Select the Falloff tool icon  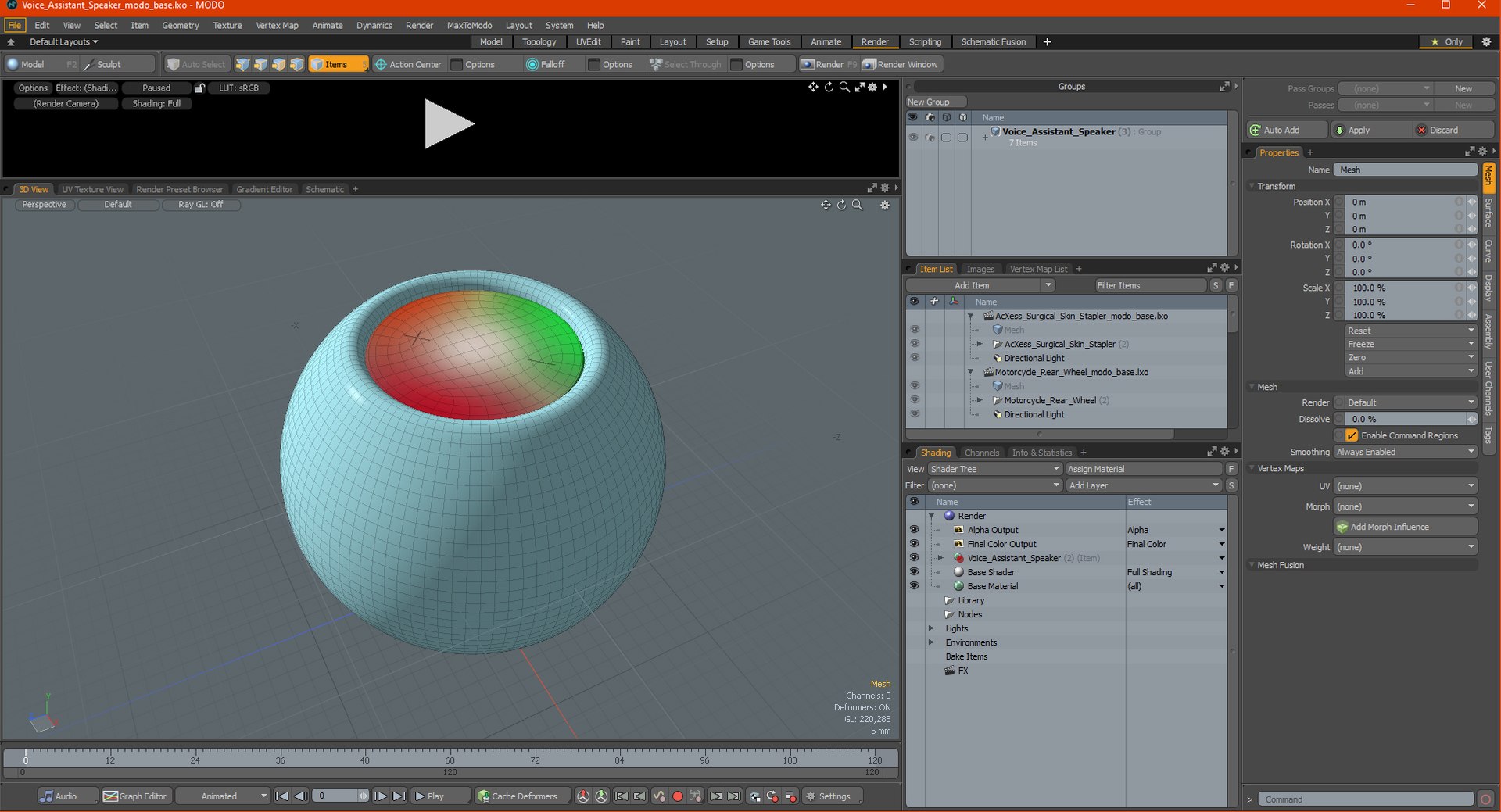click(532, 64)
